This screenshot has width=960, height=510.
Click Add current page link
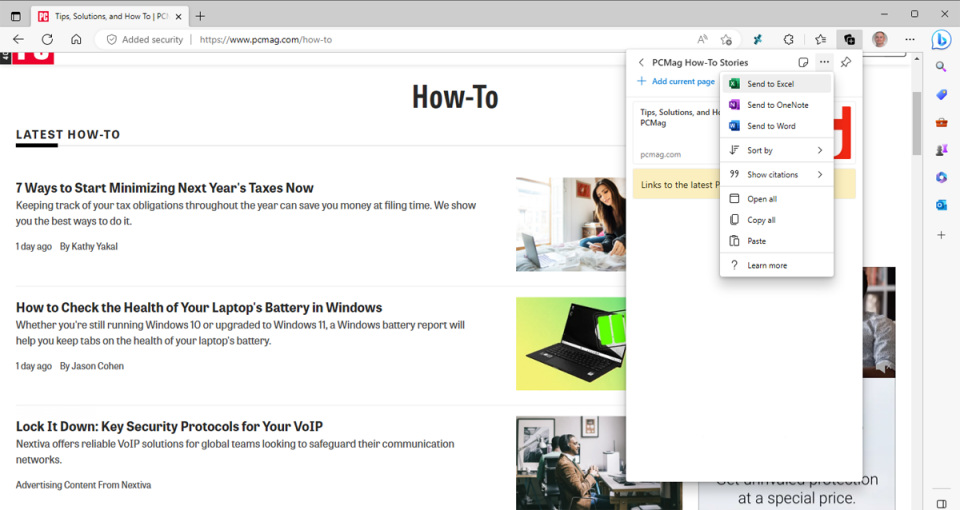click(676, 81)
